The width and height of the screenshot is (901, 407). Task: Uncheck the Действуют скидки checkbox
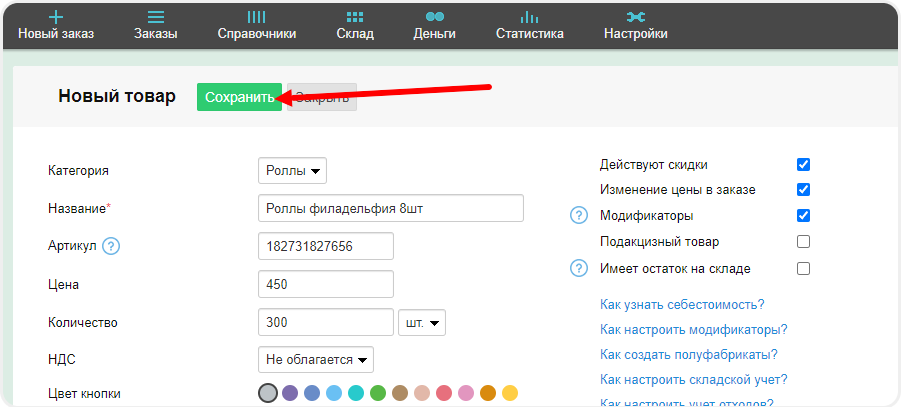(x=803, y=164)
